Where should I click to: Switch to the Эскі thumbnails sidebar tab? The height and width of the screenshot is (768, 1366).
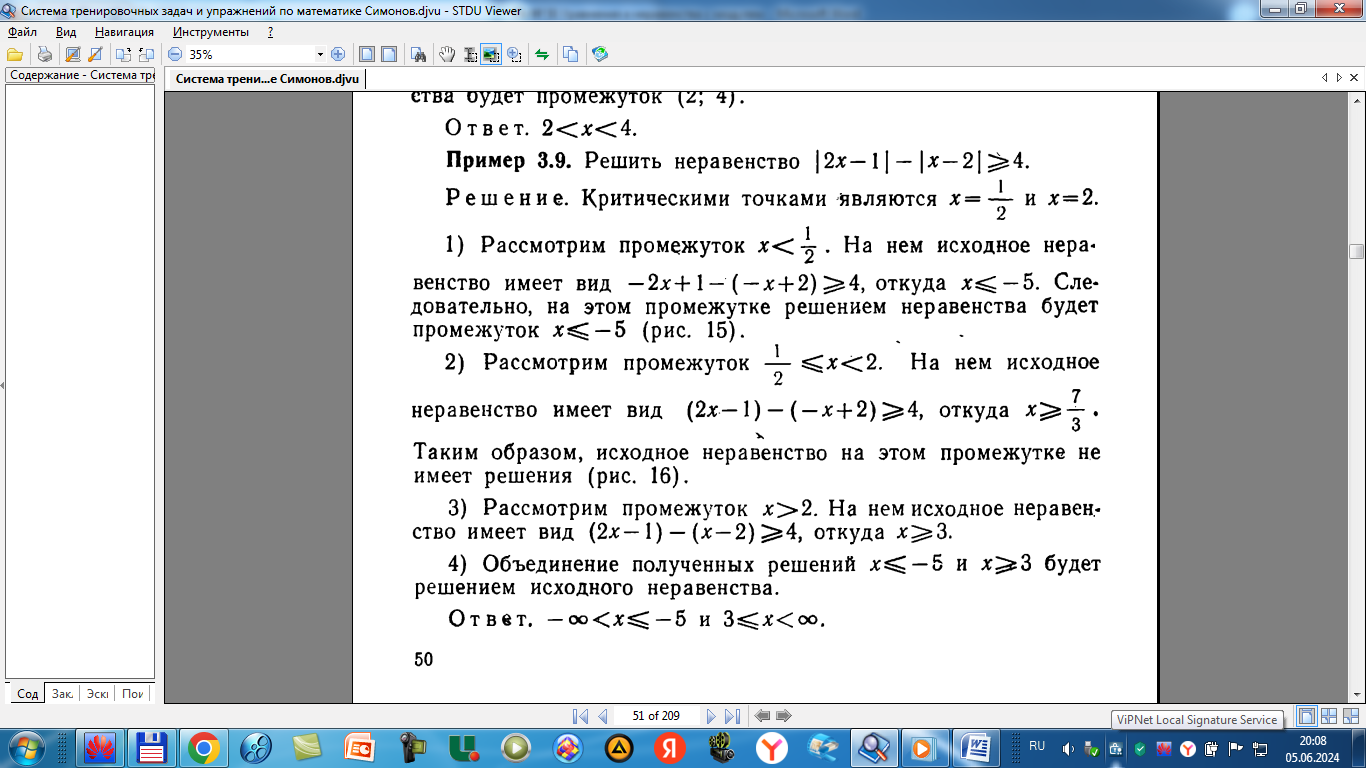click(97, 693)
